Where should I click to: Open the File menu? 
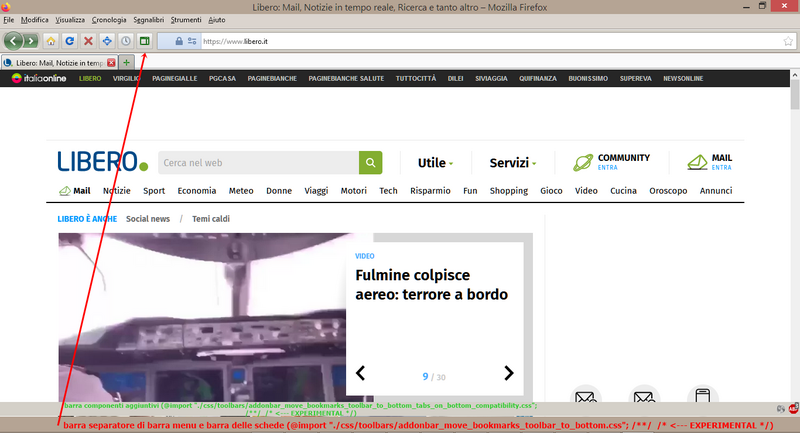[9, 20]
